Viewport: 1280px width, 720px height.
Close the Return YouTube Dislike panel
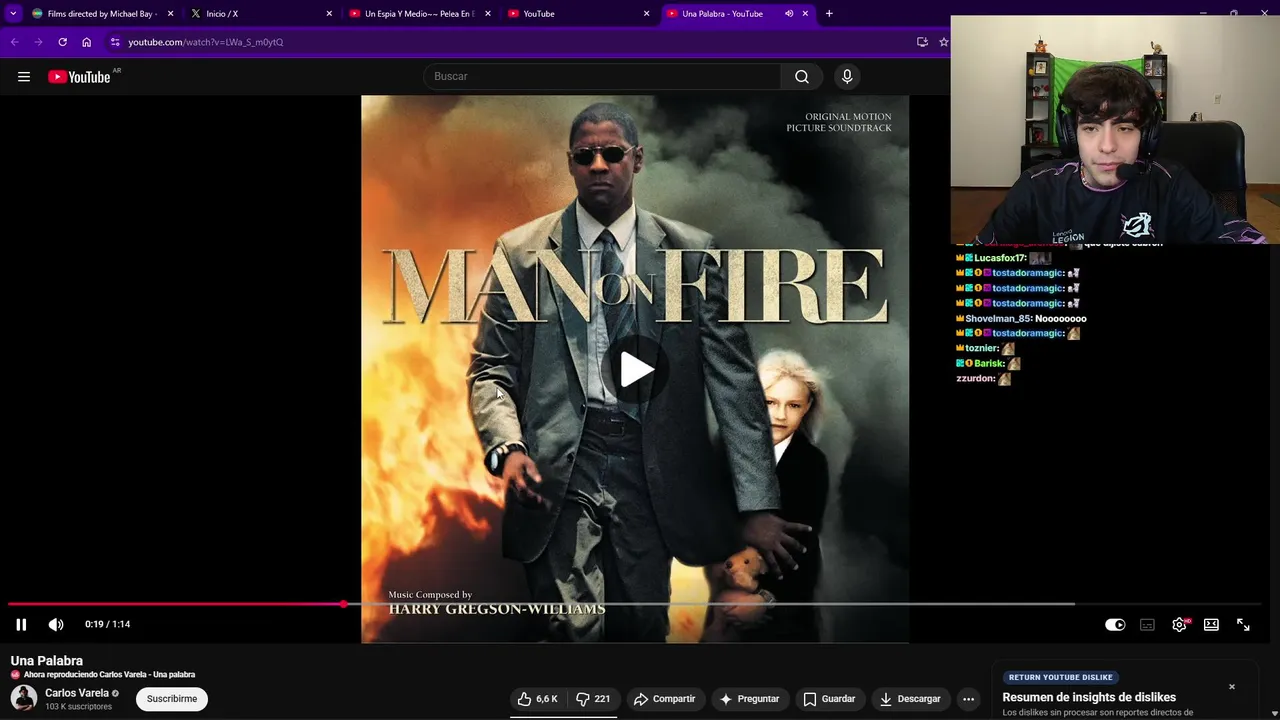(x=1232, y=687)
